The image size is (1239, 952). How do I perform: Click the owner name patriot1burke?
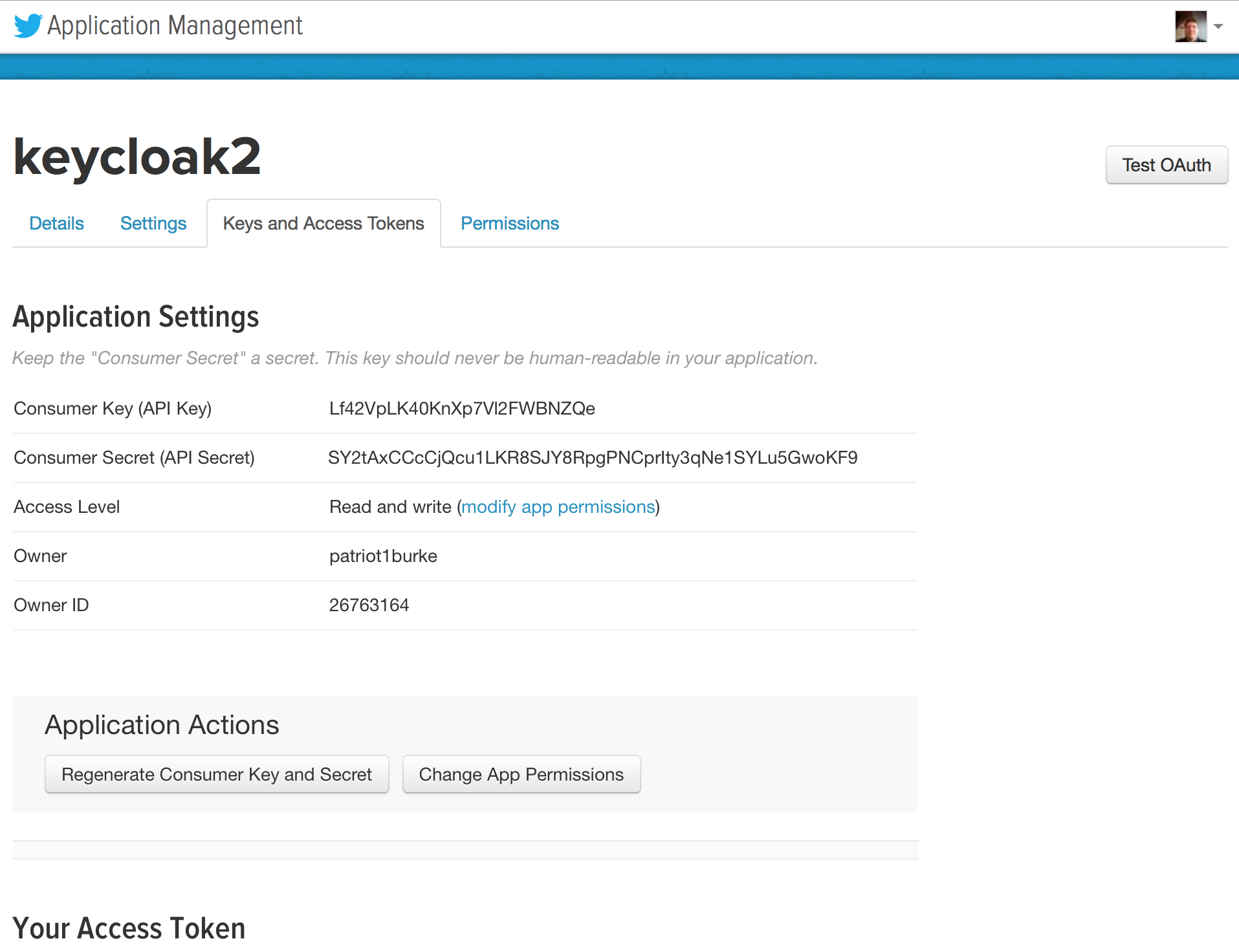click(x=383, y=556)
